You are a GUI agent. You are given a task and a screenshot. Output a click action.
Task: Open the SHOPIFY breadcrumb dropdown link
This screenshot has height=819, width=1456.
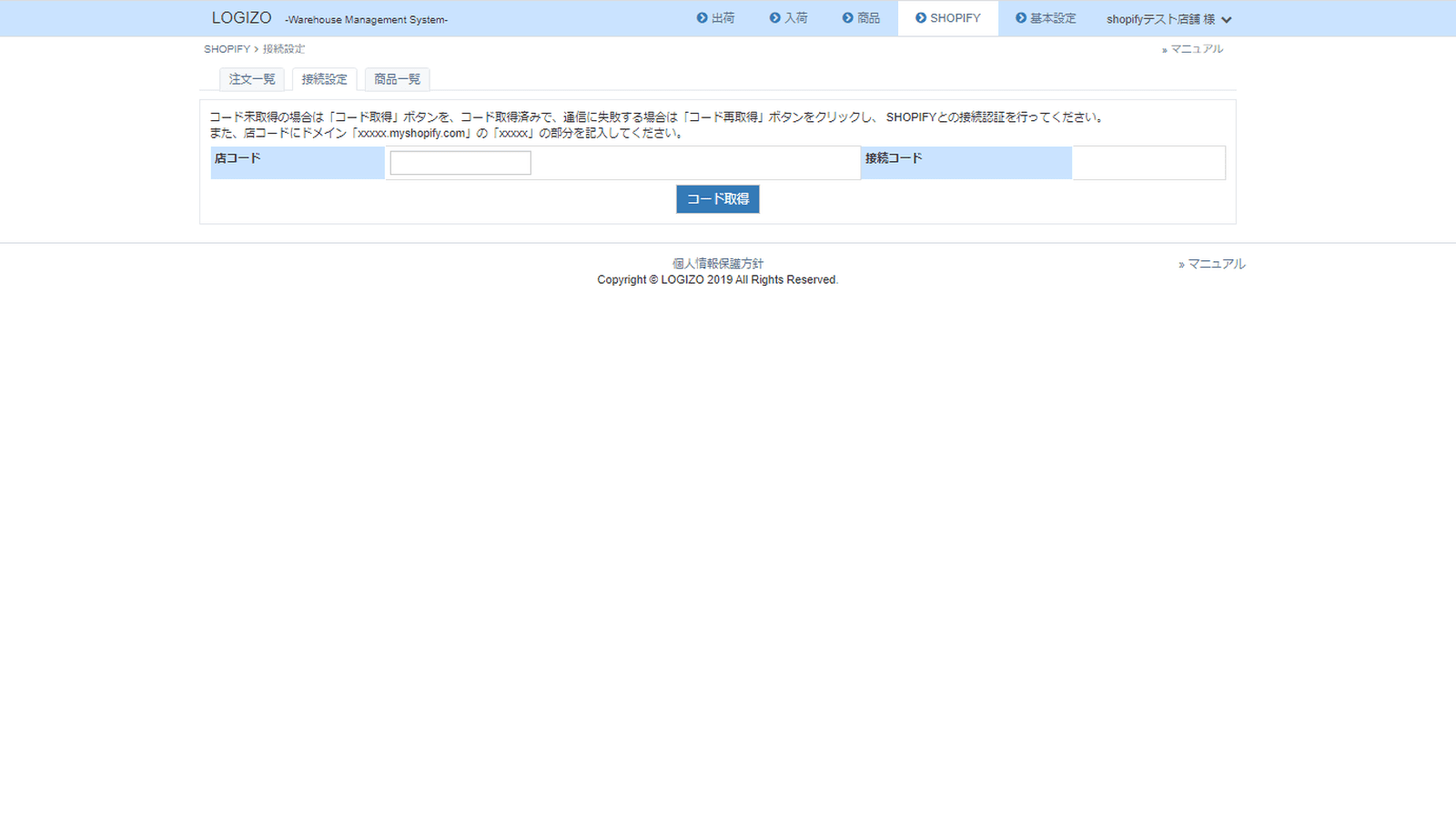pyautogui.click(x=226, y=49)
